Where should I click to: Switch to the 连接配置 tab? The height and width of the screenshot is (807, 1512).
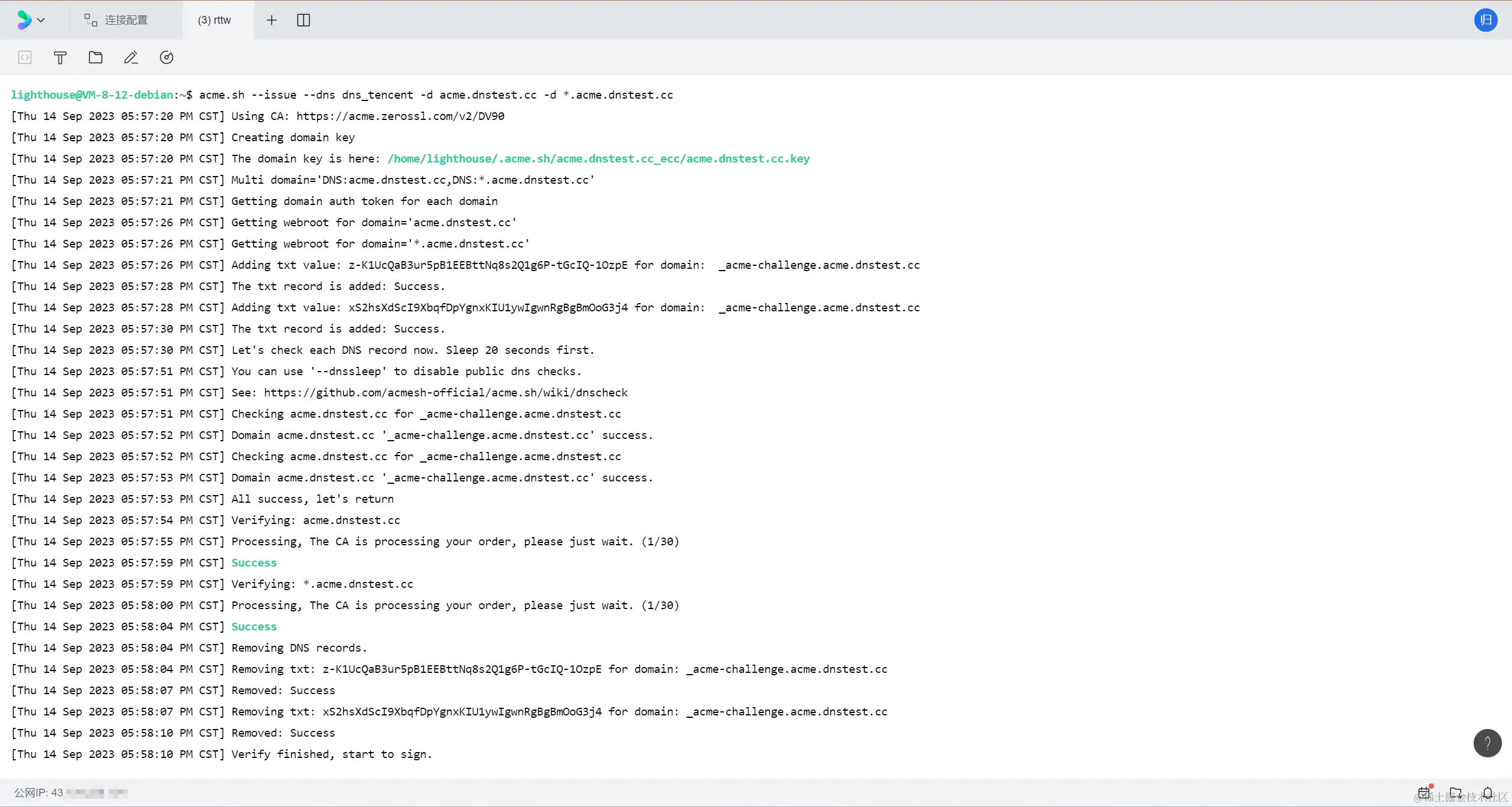pos(116,20)
